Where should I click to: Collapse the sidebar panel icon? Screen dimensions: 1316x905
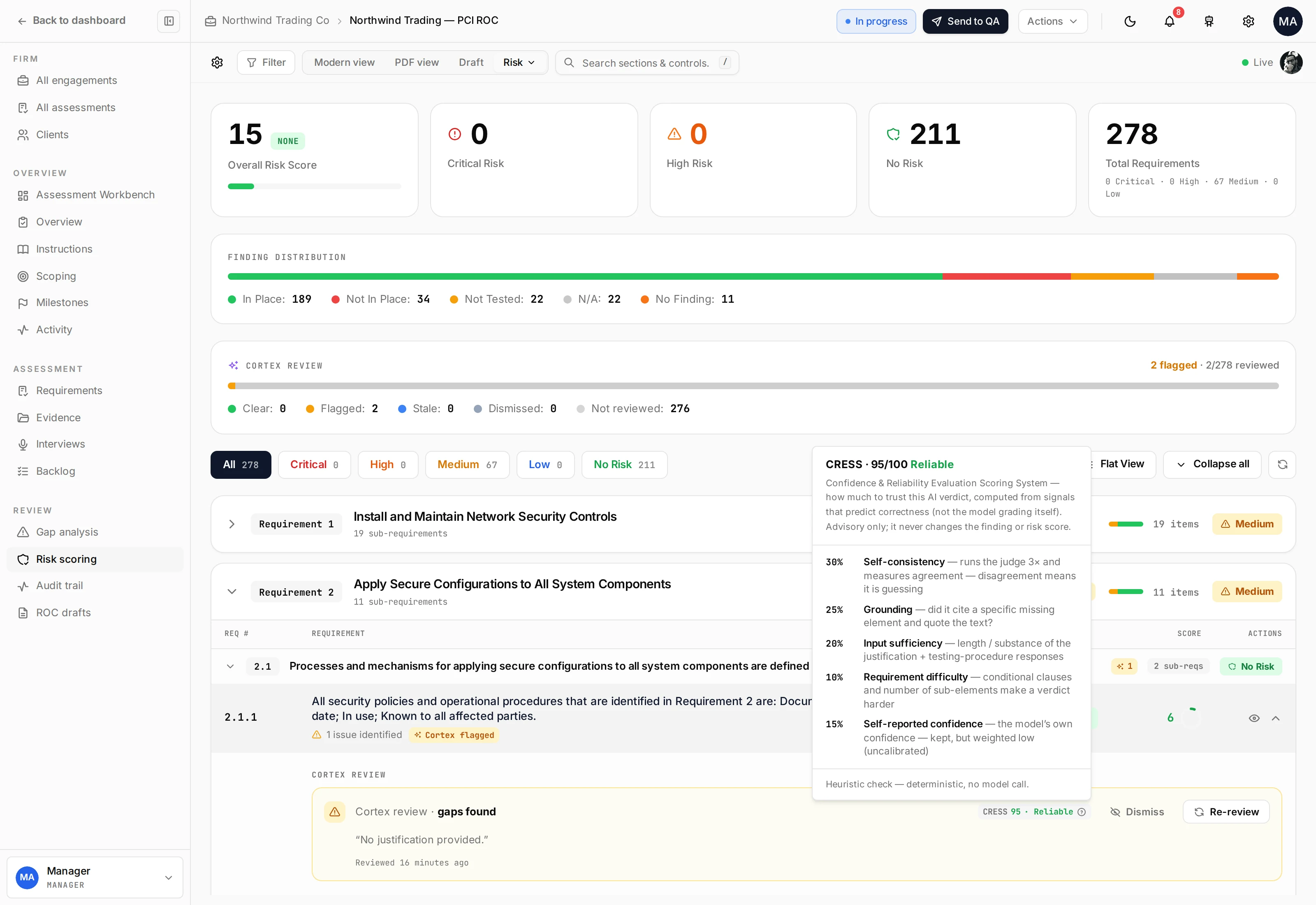[x=168, y=21]
